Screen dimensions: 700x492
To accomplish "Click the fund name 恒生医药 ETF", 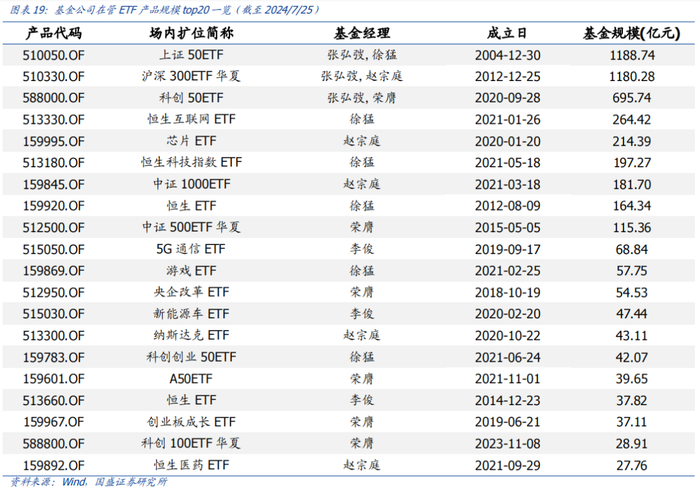I will coord(192,465).
